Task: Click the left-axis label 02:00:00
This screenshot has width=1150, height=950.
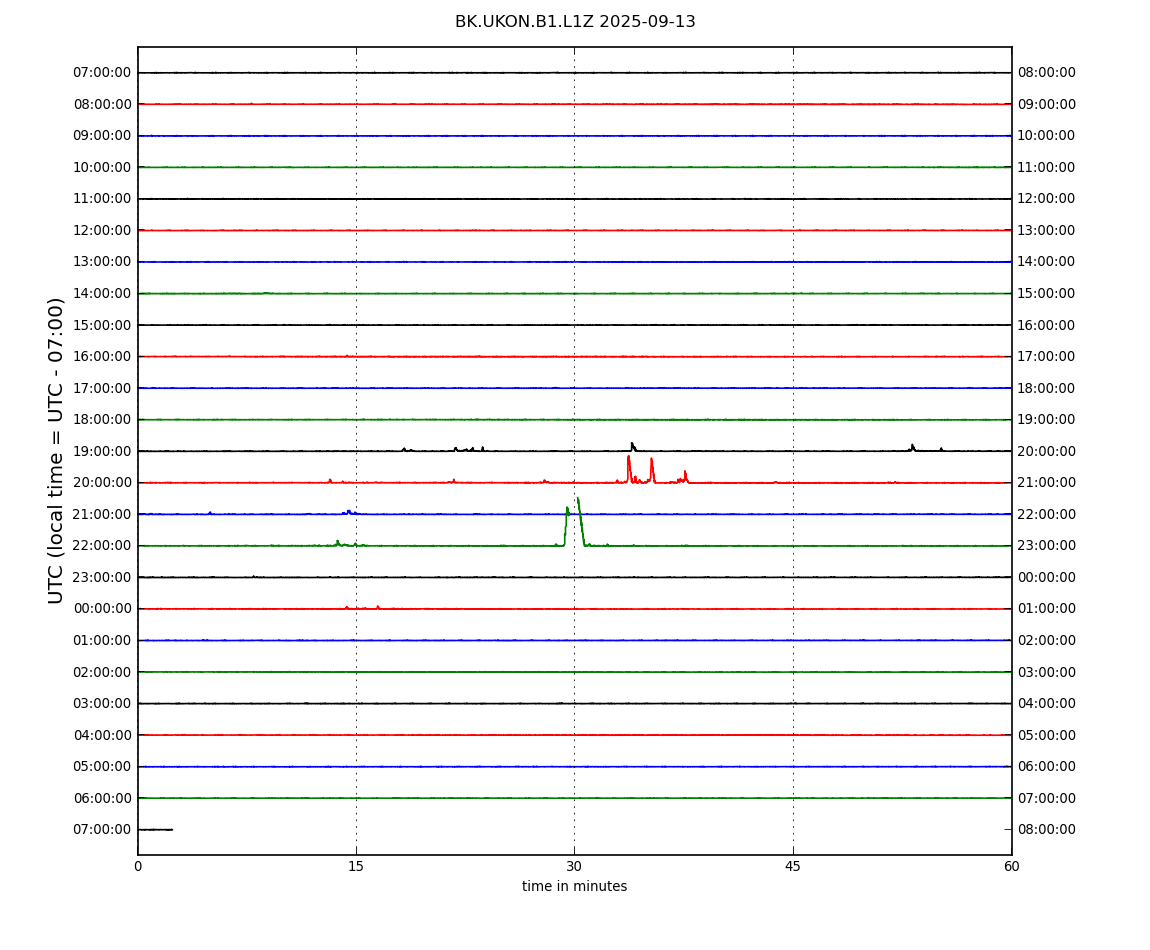Action: click(x=102, y=672)
